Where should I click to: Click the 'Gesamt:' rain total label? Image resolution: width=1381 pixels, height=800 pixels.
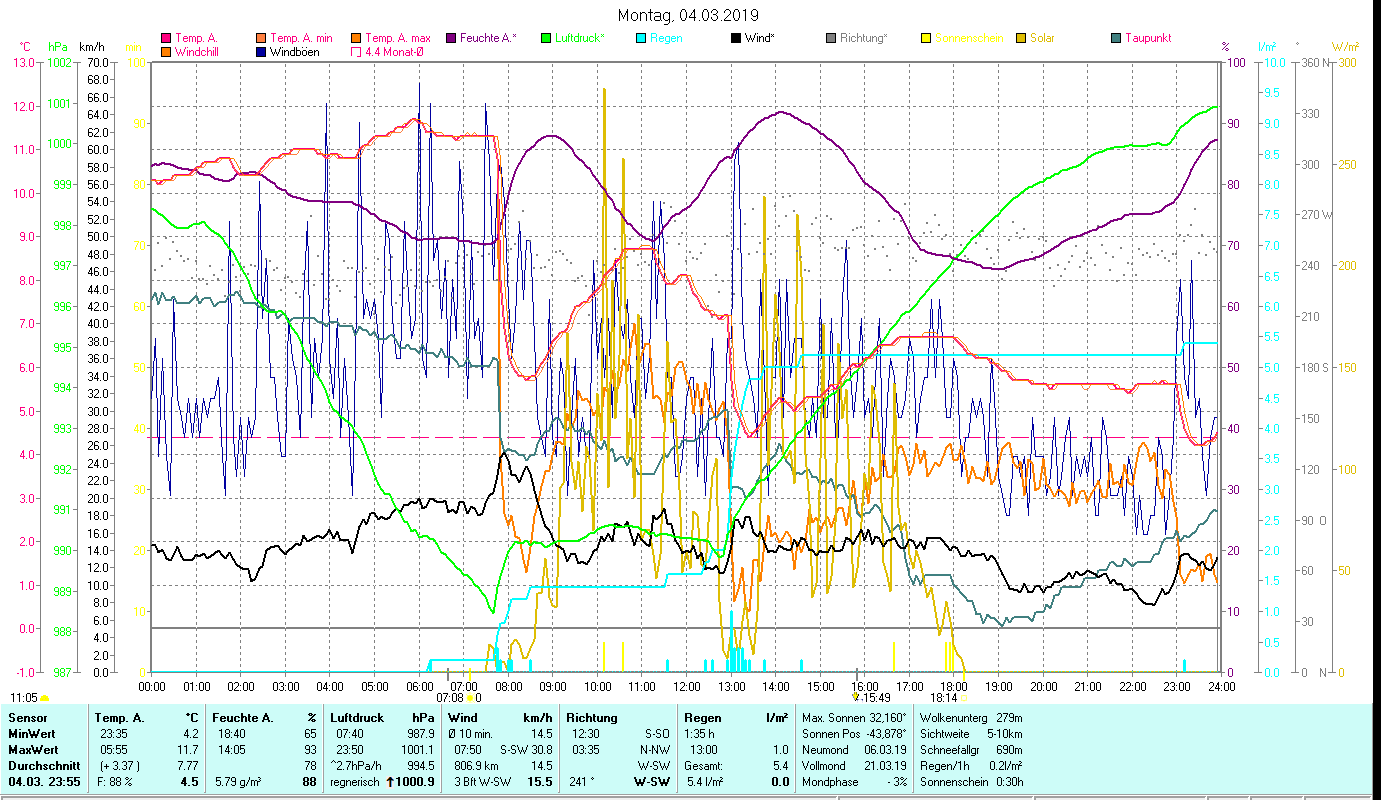coord(704,766)
